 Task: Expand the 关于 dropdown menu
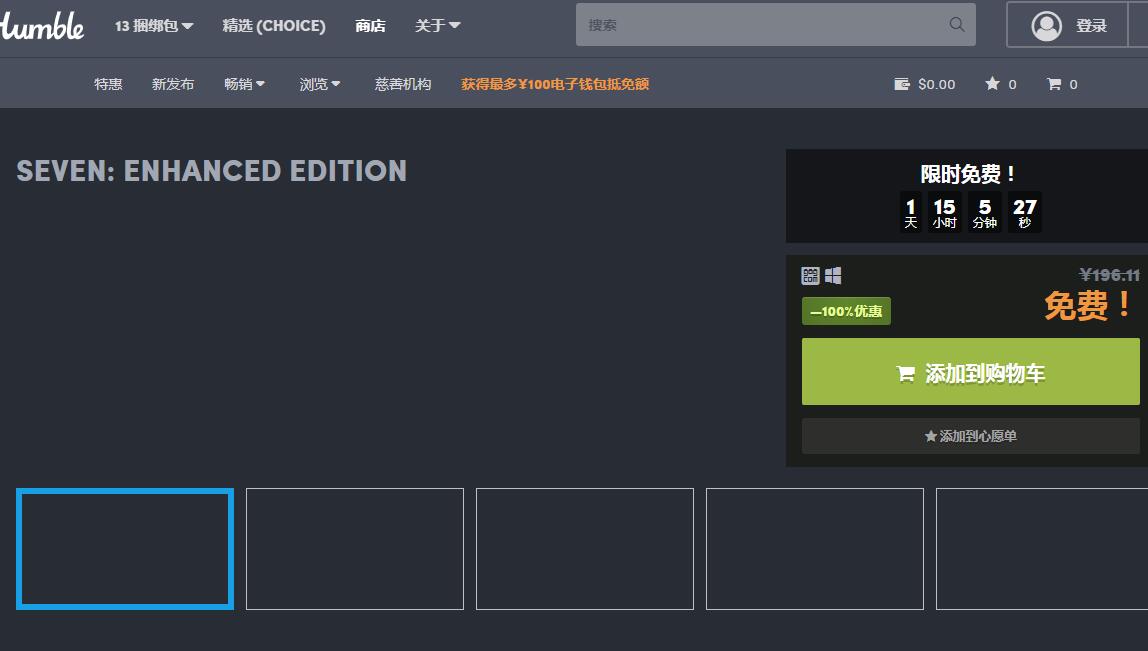click(x=437, y=26)
